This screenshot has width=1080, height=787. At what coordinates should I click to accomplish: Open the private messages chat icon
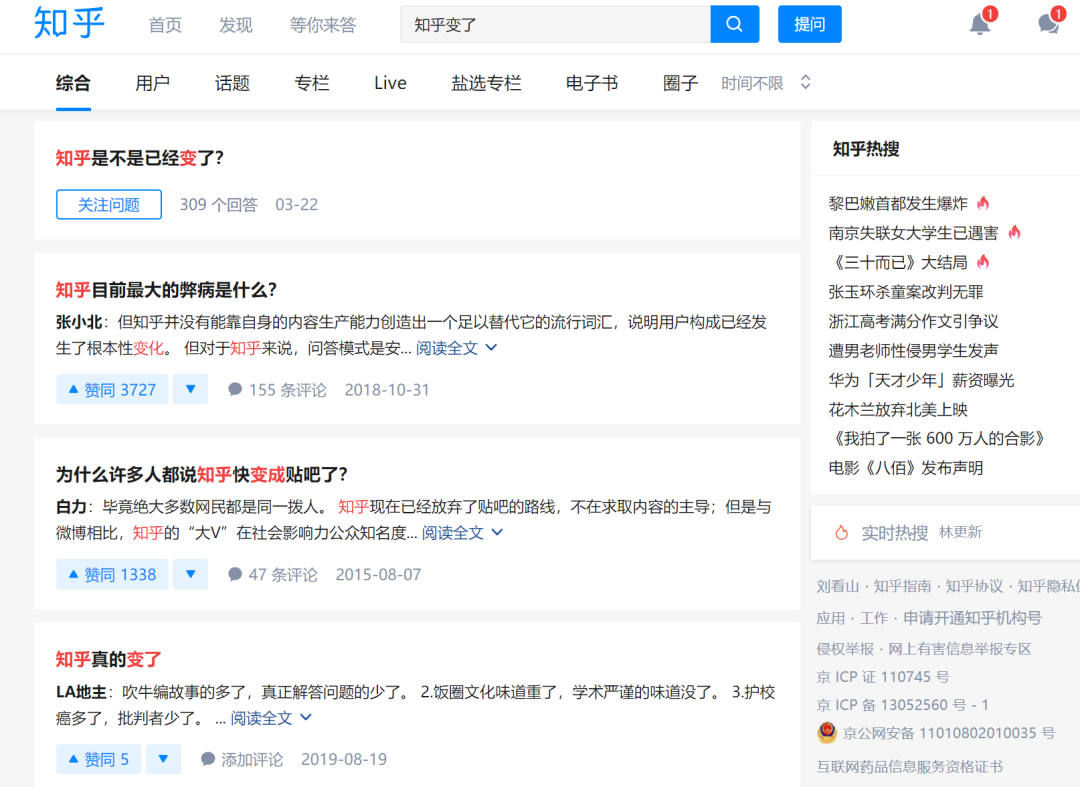(1048, 24)
